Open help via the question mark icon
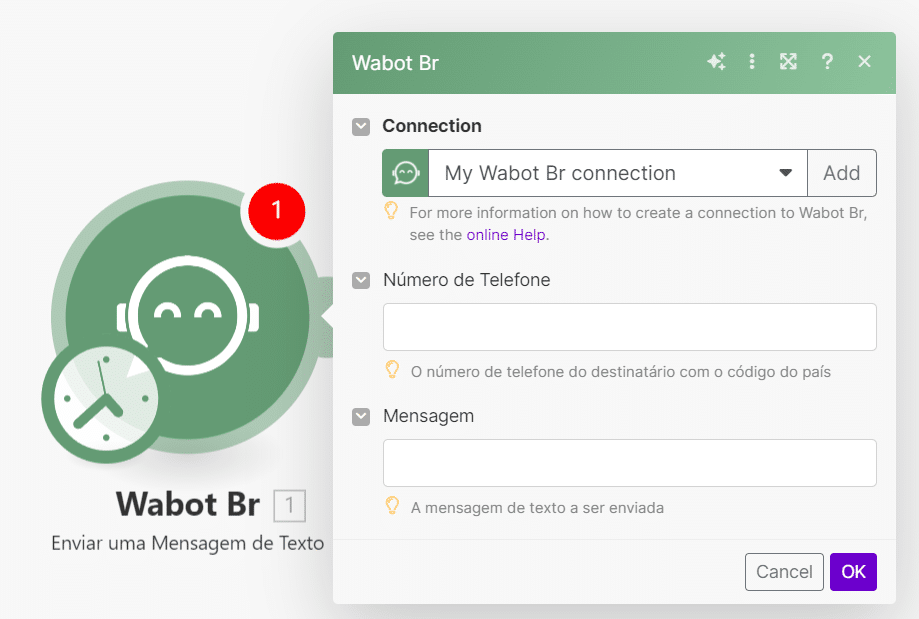 (x=827, y=62)
